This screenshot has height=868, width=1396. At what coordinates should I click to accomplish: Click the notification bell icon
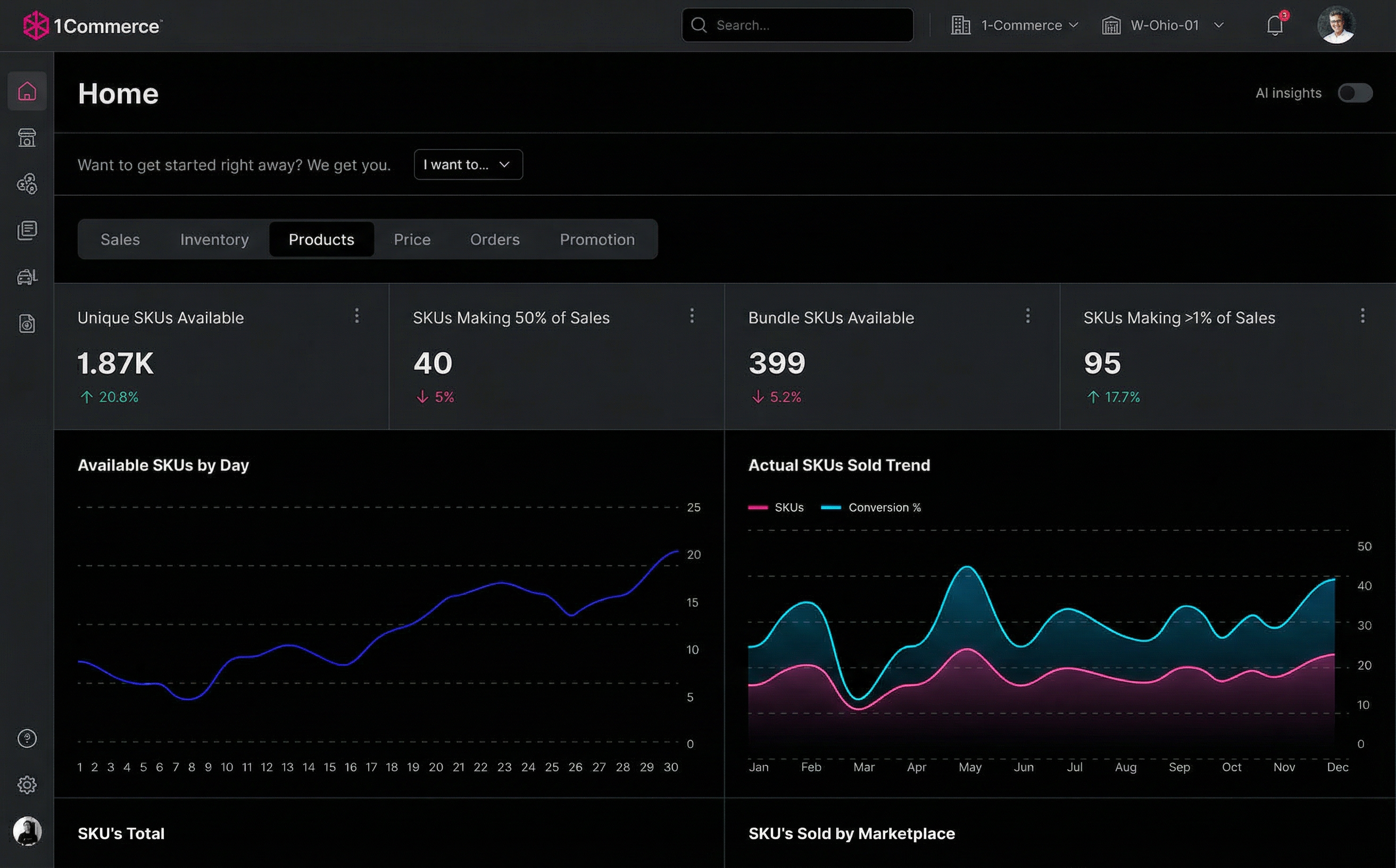coord(1274,25)
